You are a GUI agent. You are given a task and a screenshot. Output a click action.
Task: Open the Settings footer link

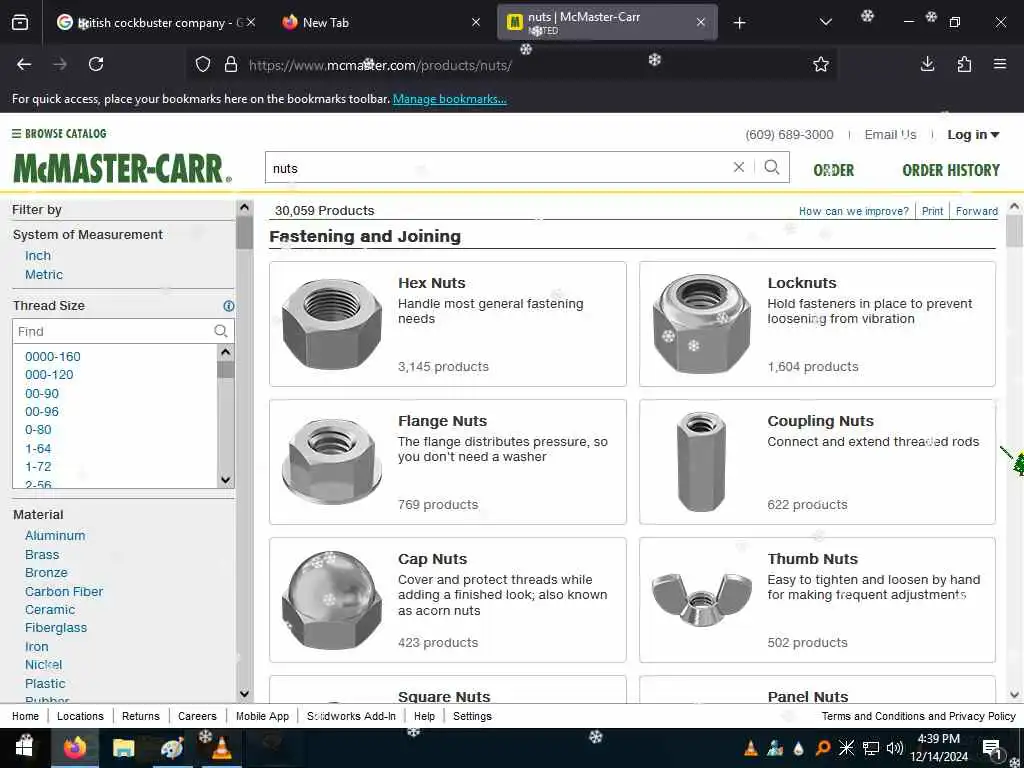[472, 716]
